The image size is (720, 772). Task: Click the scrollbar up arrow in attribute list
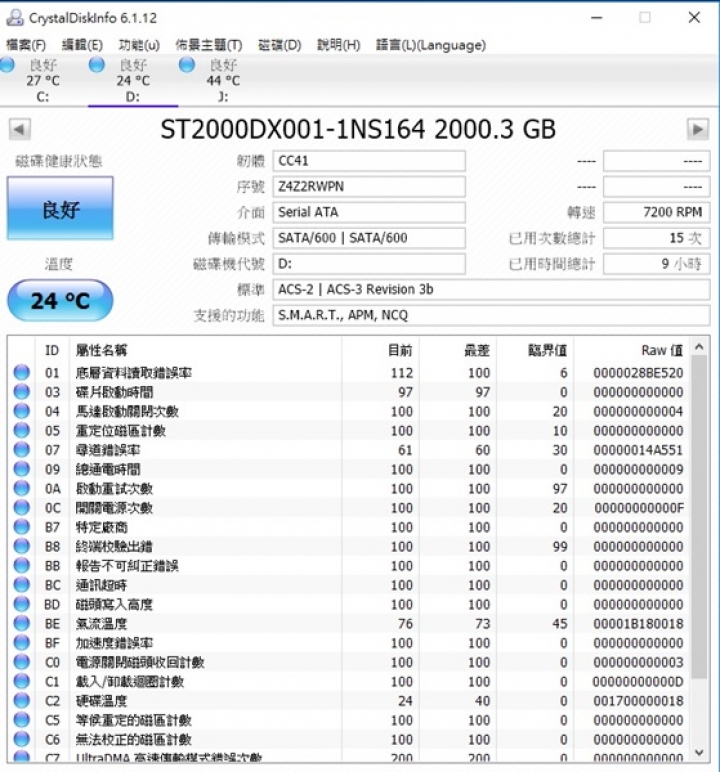(x=699, y=347)
